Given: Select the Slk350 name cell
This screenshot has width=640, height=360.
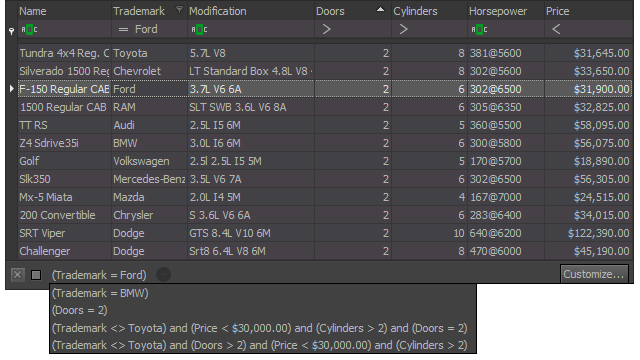Looking at the screenshot, I should (64, 179).
